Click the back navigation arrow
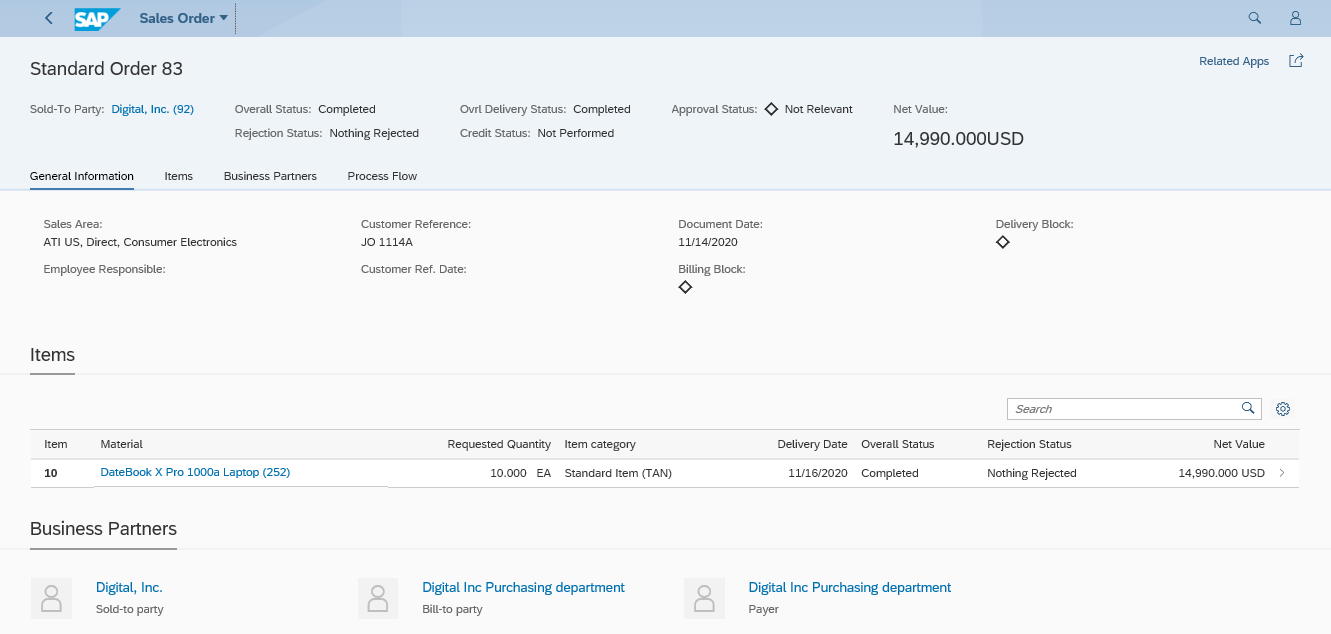The width and height of the screenshot is (1331, 634). click(x=49, y=18)
